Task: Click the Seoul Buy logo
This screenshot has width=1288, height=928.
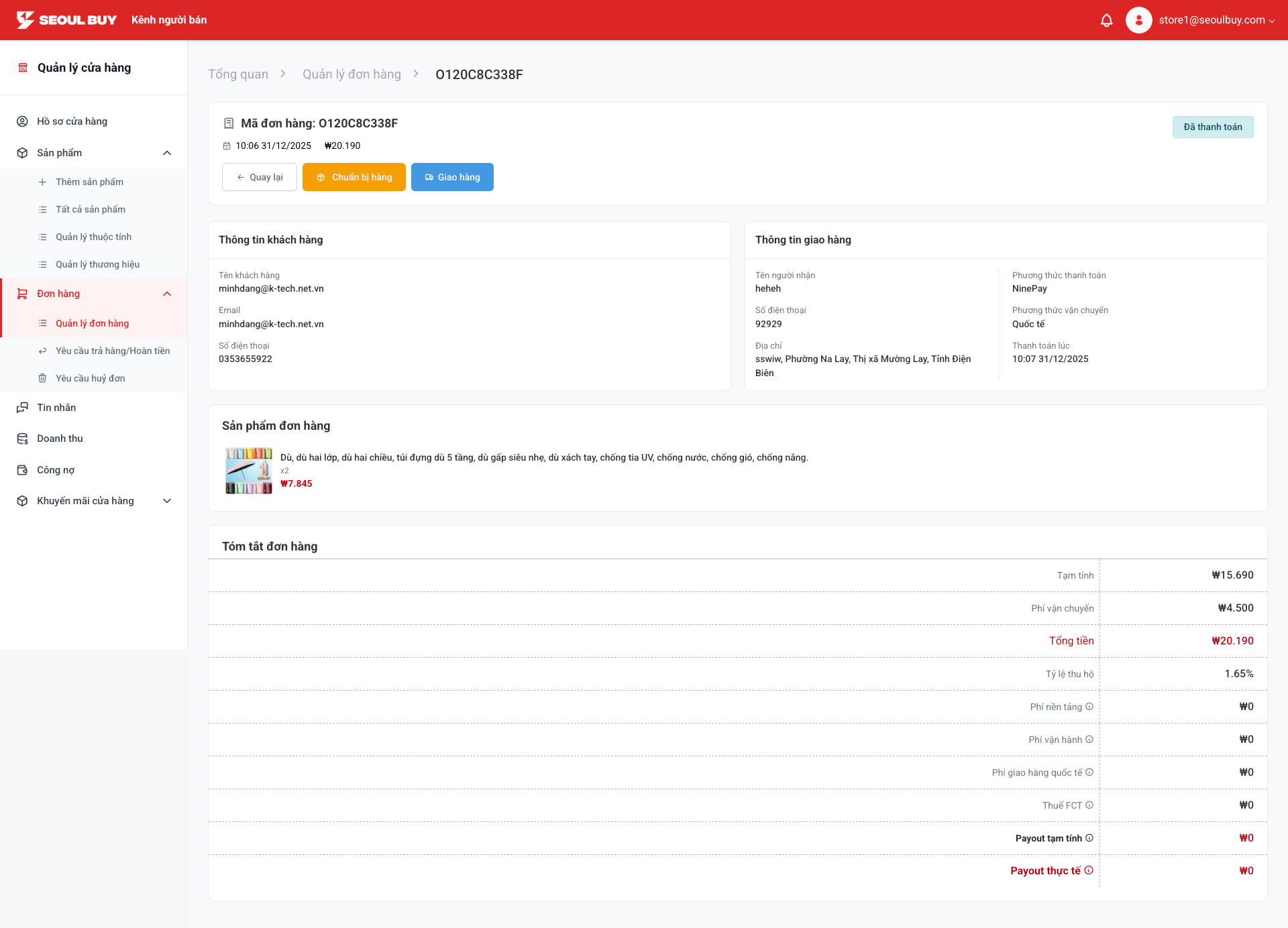Action: pos(66,20)
